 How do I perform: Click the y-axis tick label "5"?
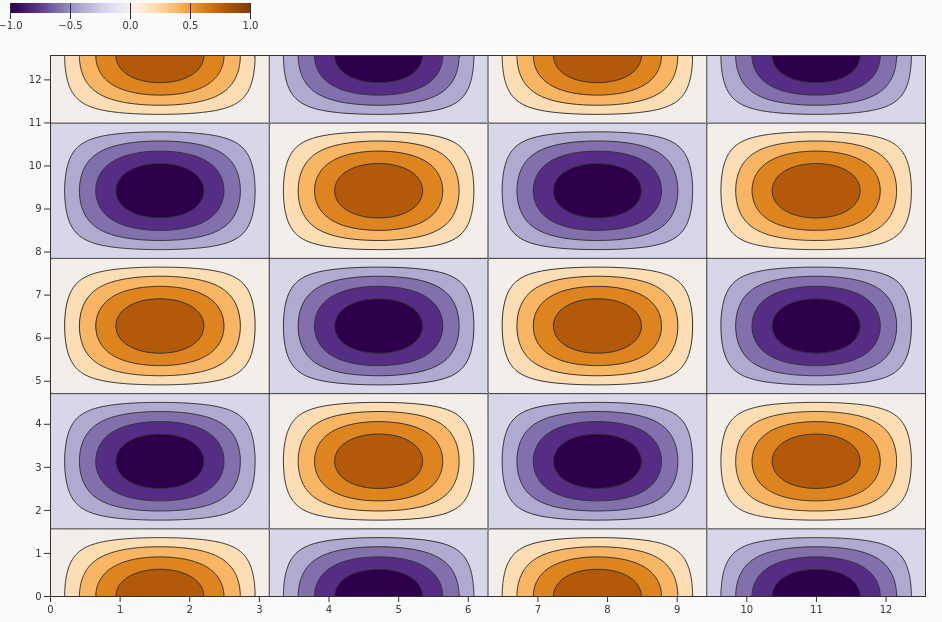pyautogui.click(x=38, y=380)
